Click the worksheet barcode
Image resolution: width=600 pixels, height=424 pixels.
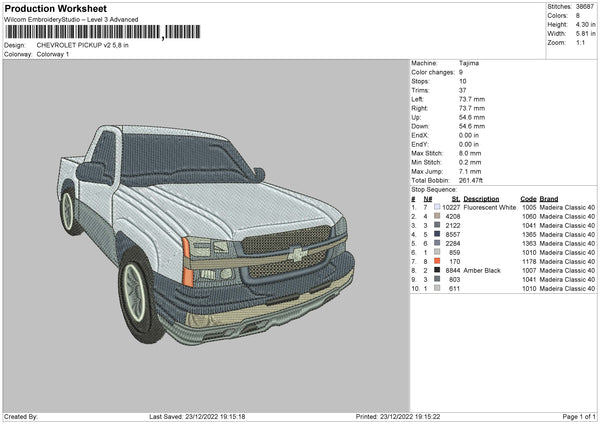[103, 32]
